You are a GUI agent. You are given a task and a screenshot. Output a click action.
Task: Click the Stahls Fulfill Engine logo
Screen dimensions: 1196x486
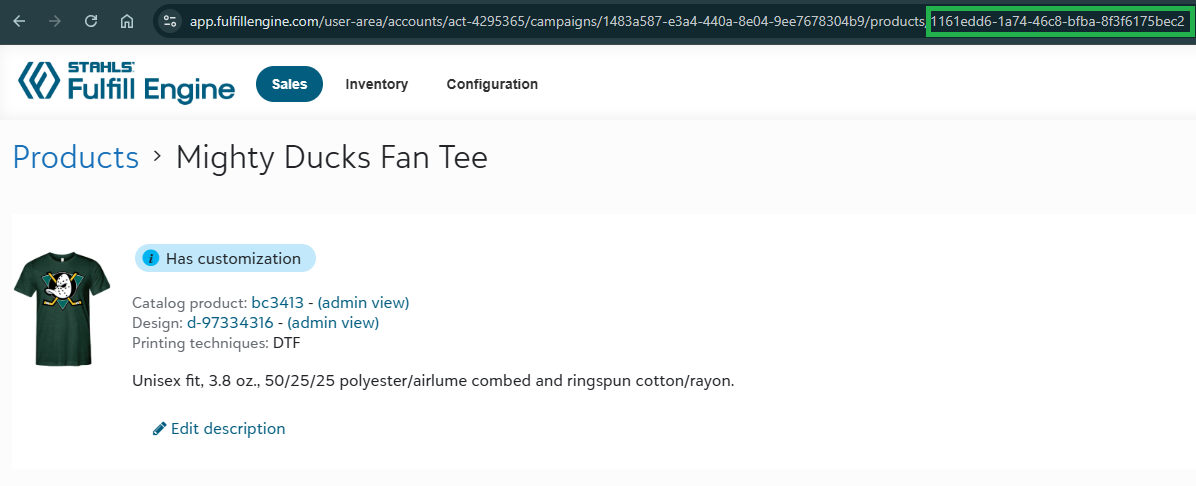pos(126,82)
